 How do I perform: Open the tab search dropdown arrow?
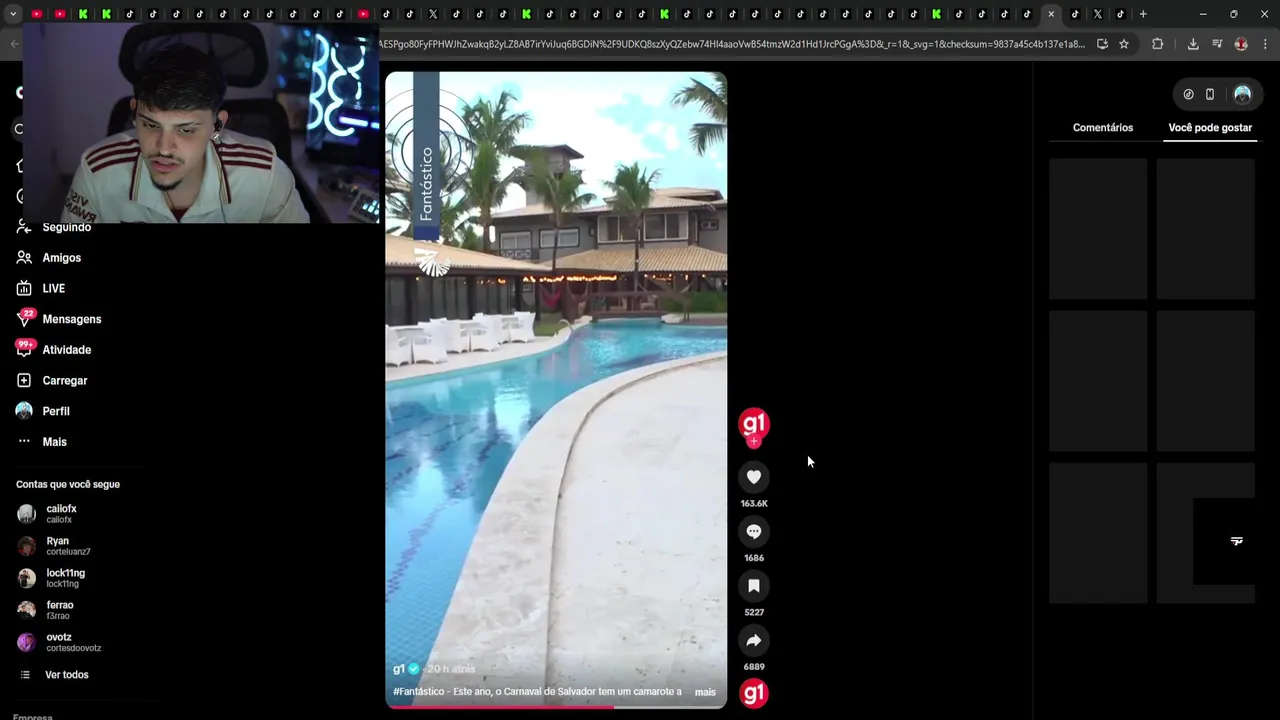13,14
